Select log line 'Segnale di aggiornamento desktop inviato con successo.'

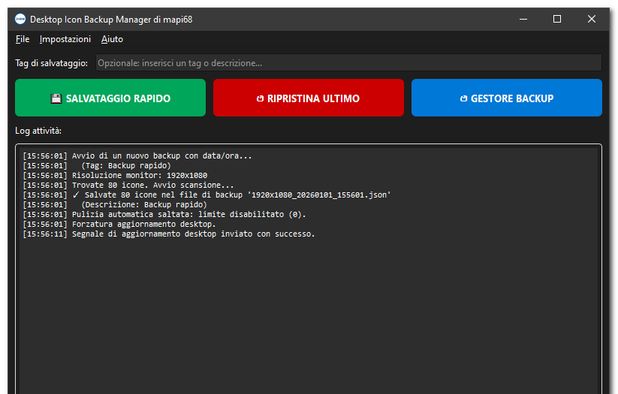[169, 234]
